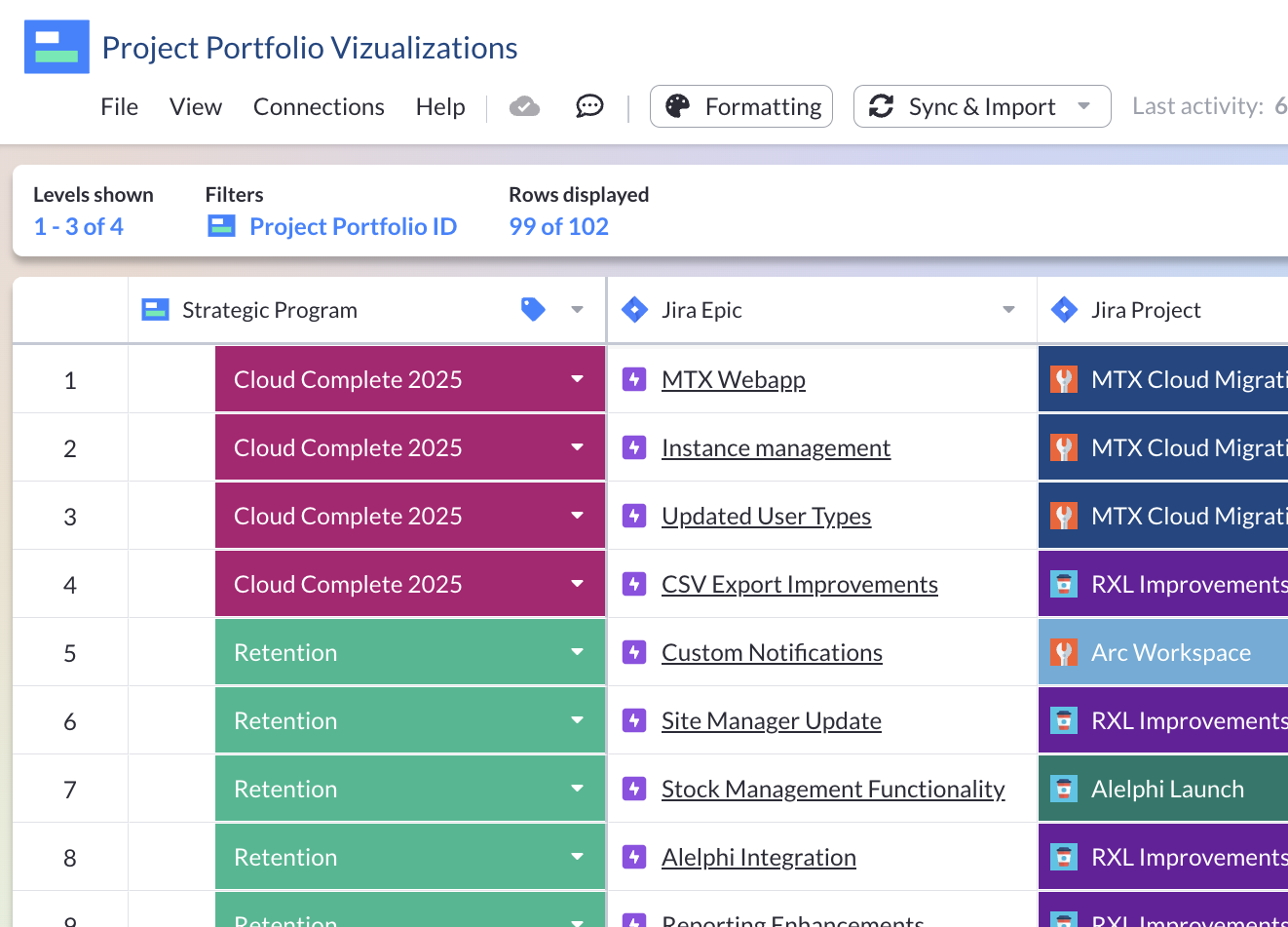Open the Stock Management Functionality epic link

click(x=833, y=789)
